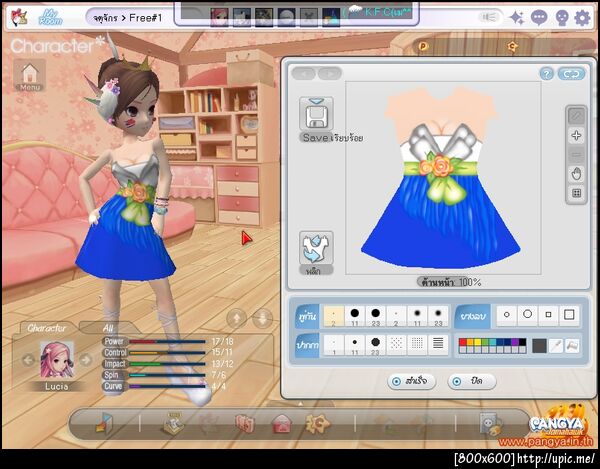Pick the yellow color swatch

pyautogui.click(x=478, y=342)
